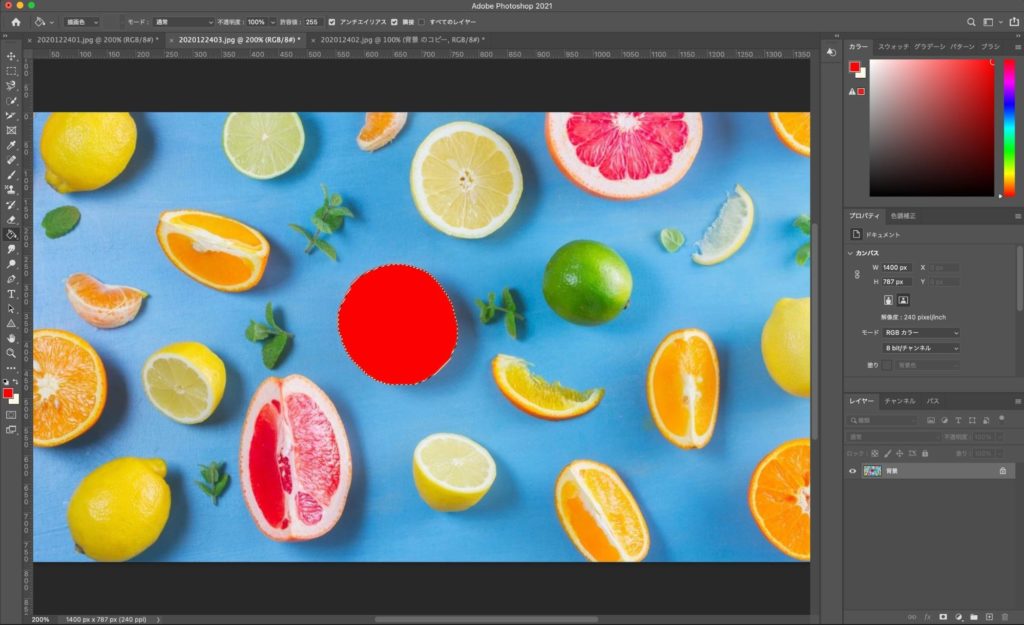Viewport: 1024px width, 625px height.
Task: Enable the アンチエイリアス checkbox
Action: 332,22
